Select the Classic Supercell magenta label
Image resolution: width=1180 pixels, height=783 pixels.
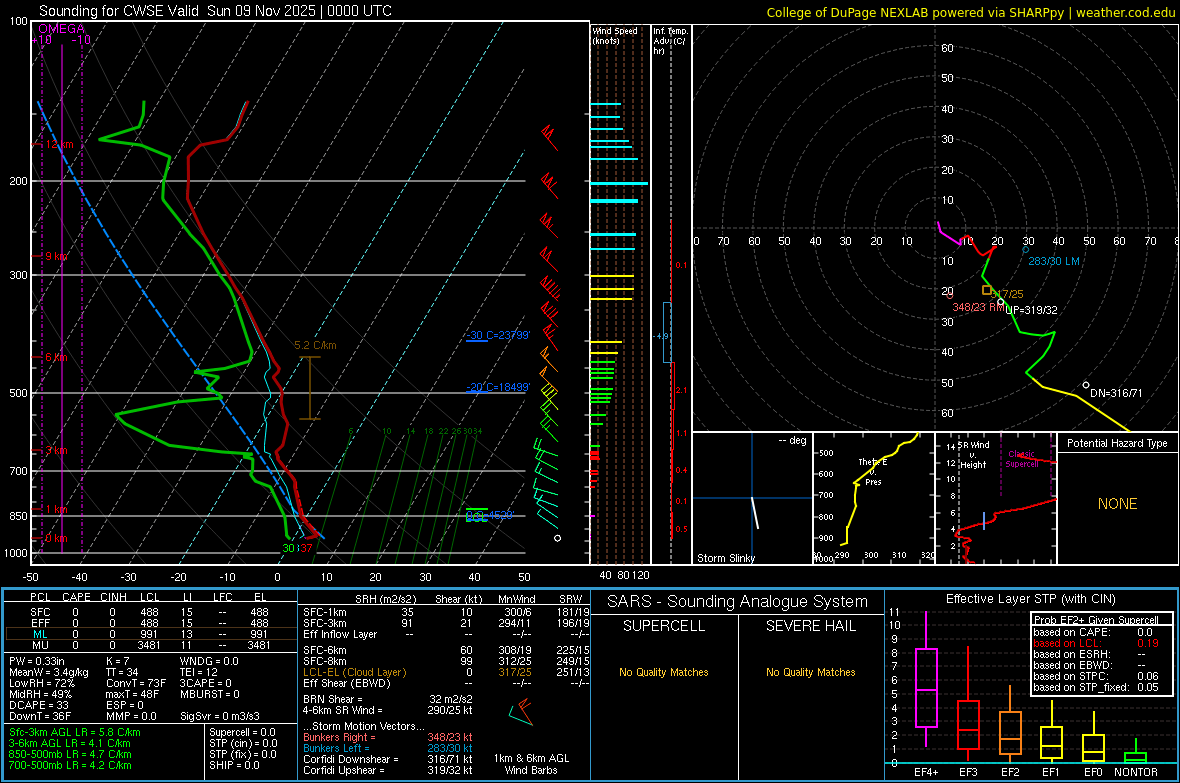1022,459
